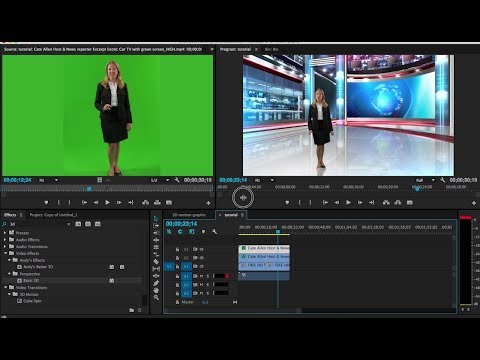Screen dimensions: 480x360
Task: Open Source monitor button editor plus icon
Action: click(208, 203)
